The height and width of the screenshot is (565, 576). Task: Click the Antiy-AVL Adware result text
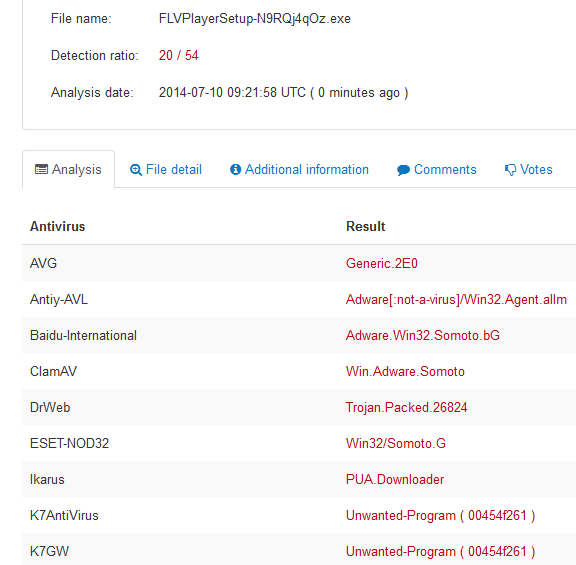tap(456, 299)
